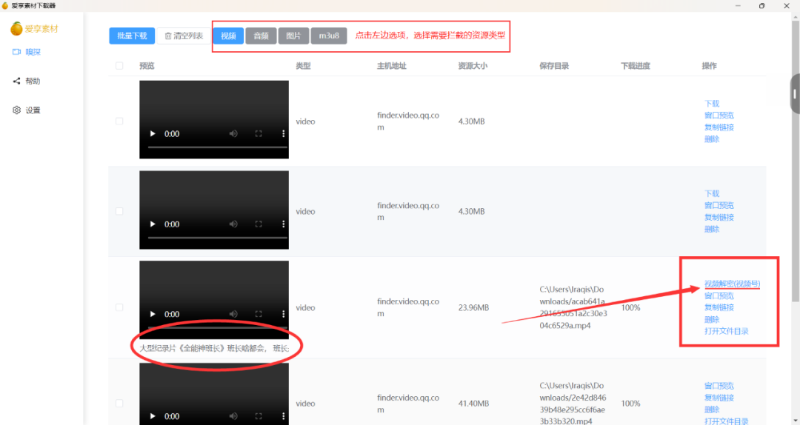Click 复制链接 in the 41.40MB row

(x=719, y=397)
